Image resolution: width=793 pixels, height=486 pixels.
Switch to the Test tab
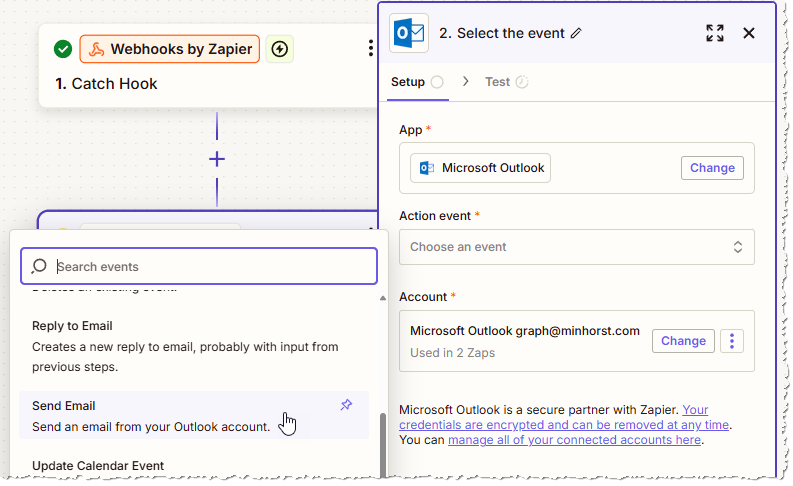coord(497,82)
